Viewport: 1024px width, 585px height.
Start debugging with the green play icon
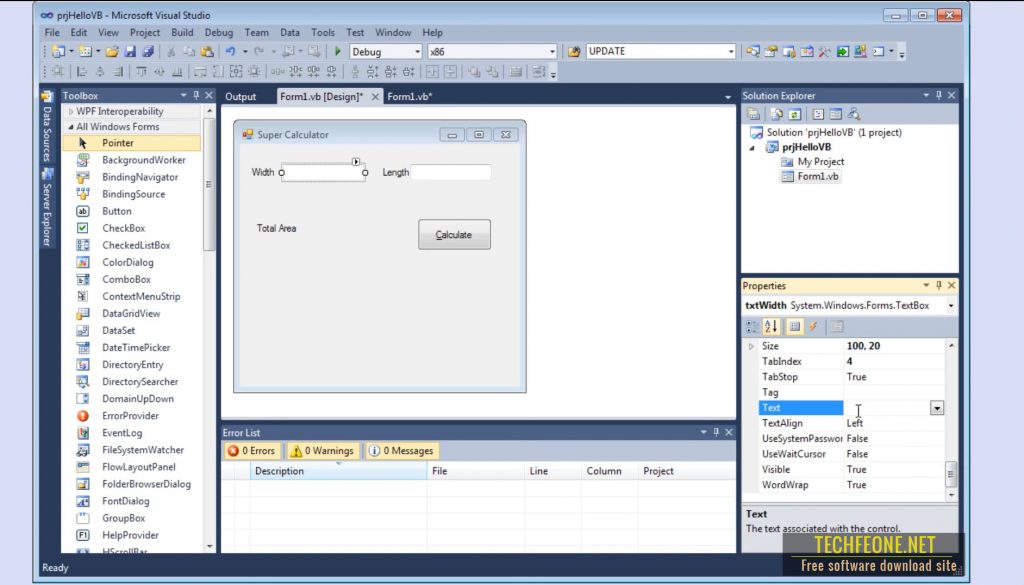click(338, 52)
